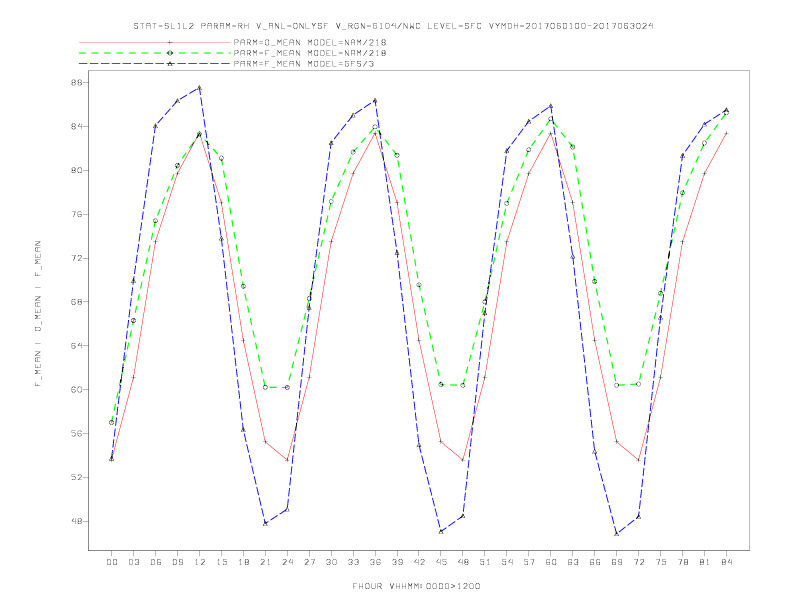Viewport: 792px width, 612px height.
Task: Click the x-axis tick label 69
Action: point(617,562)
